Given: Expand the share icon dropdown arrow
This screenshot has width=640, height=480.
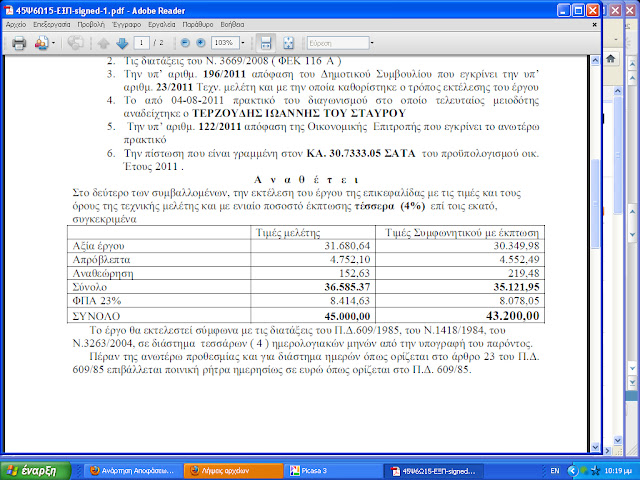Looking at the screenshot, I should (x=53, y=43).
